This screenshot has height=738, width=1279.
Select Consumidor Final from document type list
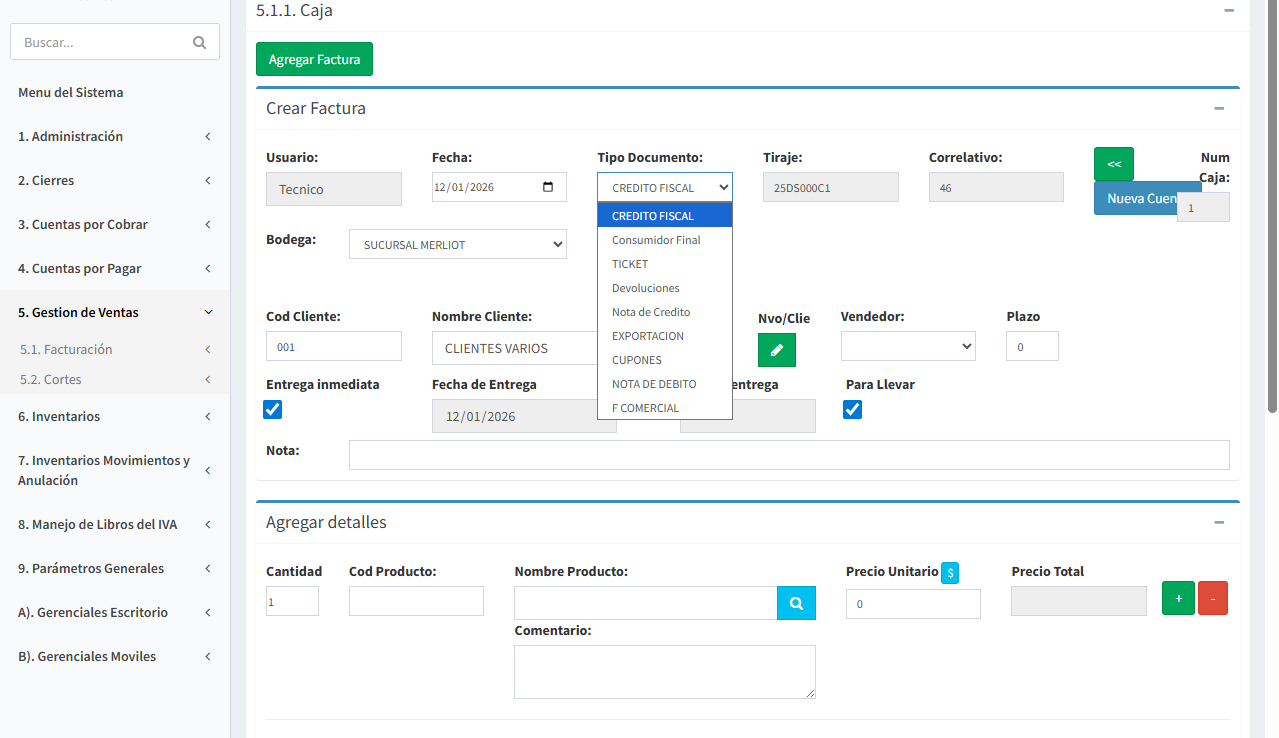656,240
